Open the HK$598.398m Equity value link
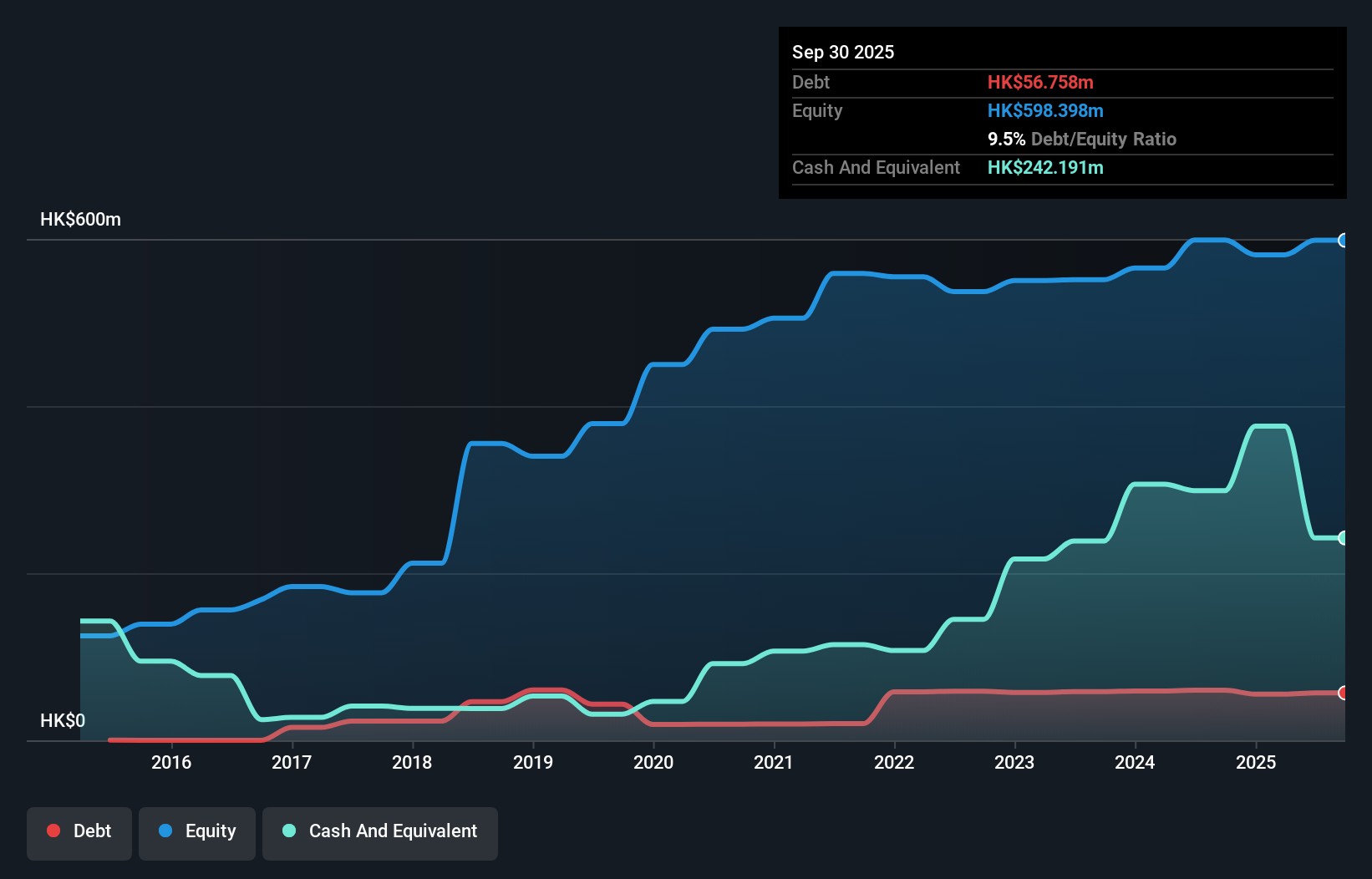 pyautogui.click(x=1045, y=110)
